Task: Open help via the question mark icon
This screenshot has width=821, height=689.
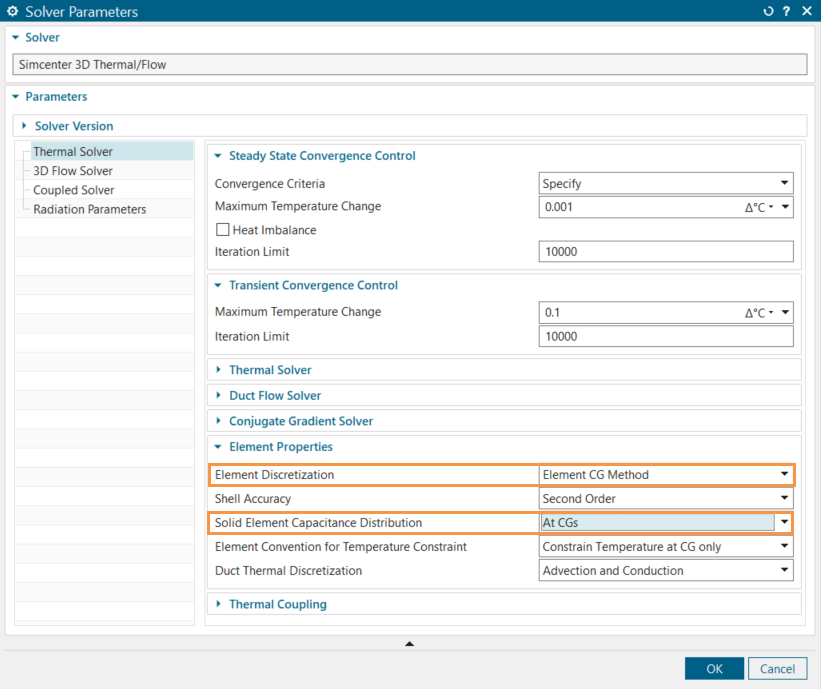Action: pyautogui.click(x=786, y=12)
